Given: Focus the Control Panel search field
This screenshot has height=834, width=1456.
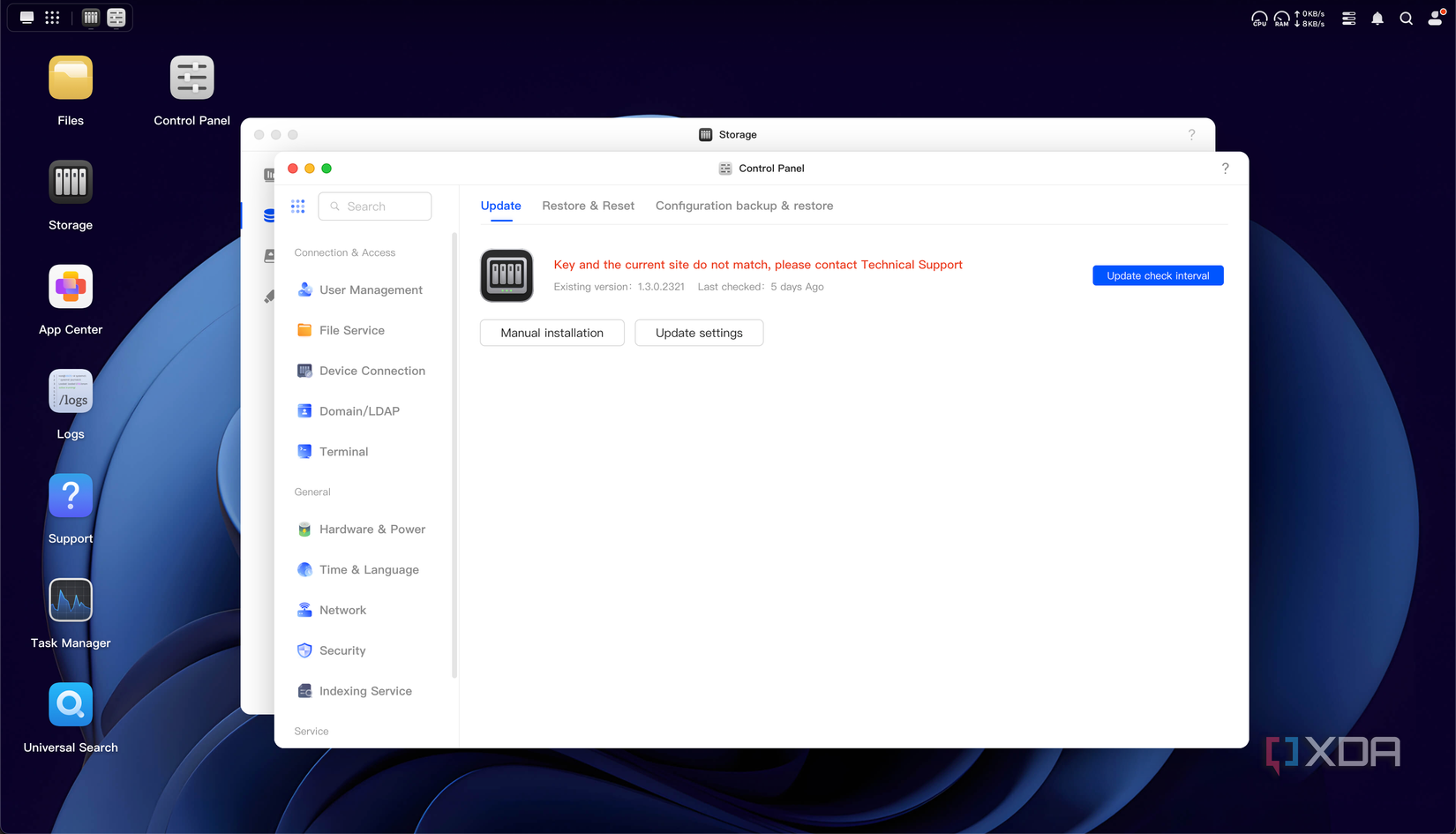Looking at the screenshot, I should click(x=375, y=207).
